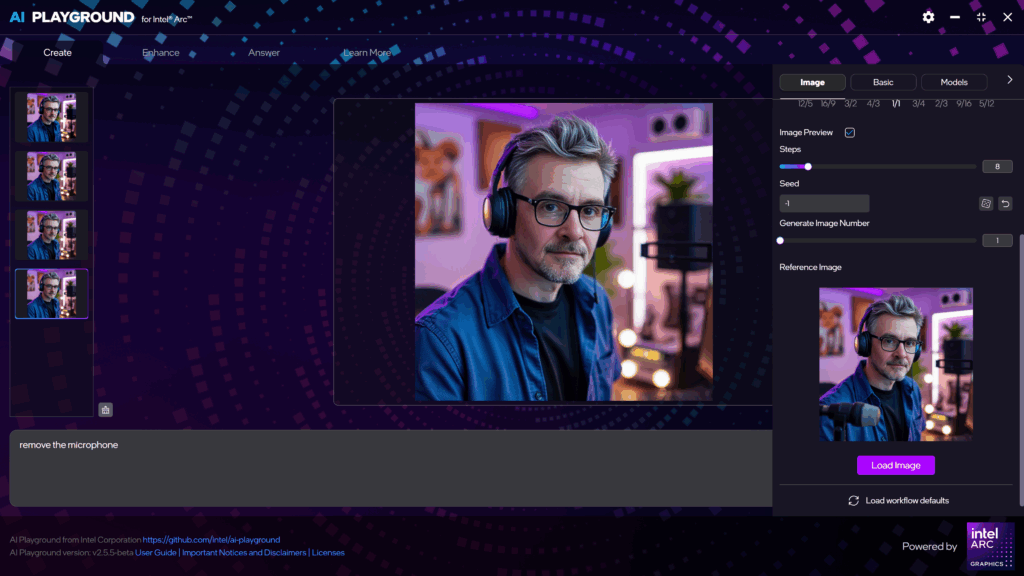Toggle the Image Preview checkbox
Screen dimensions: 1024x576
(x=849, y=132)
